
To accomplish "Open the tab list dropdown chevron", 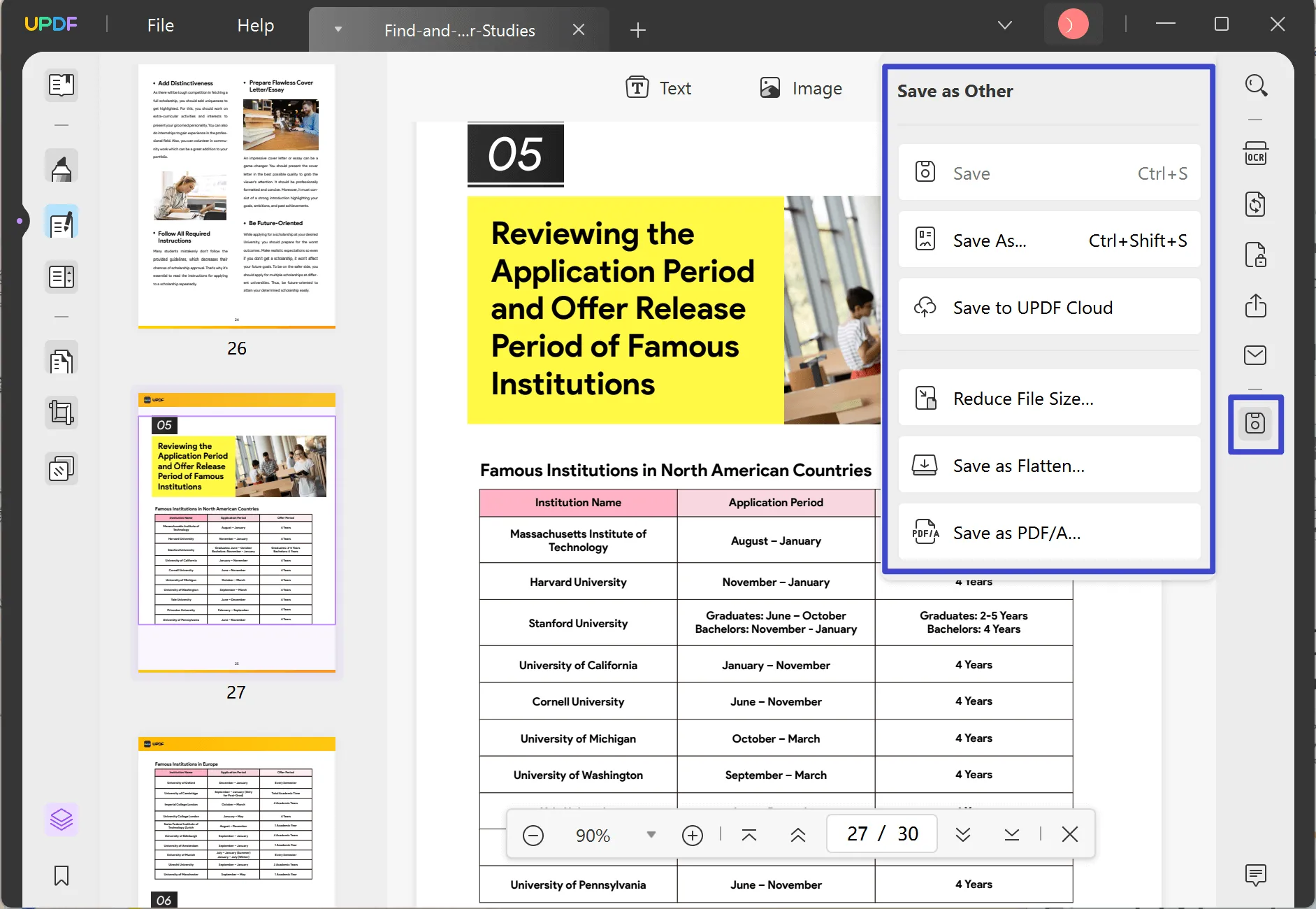I will pos(1004,26).
